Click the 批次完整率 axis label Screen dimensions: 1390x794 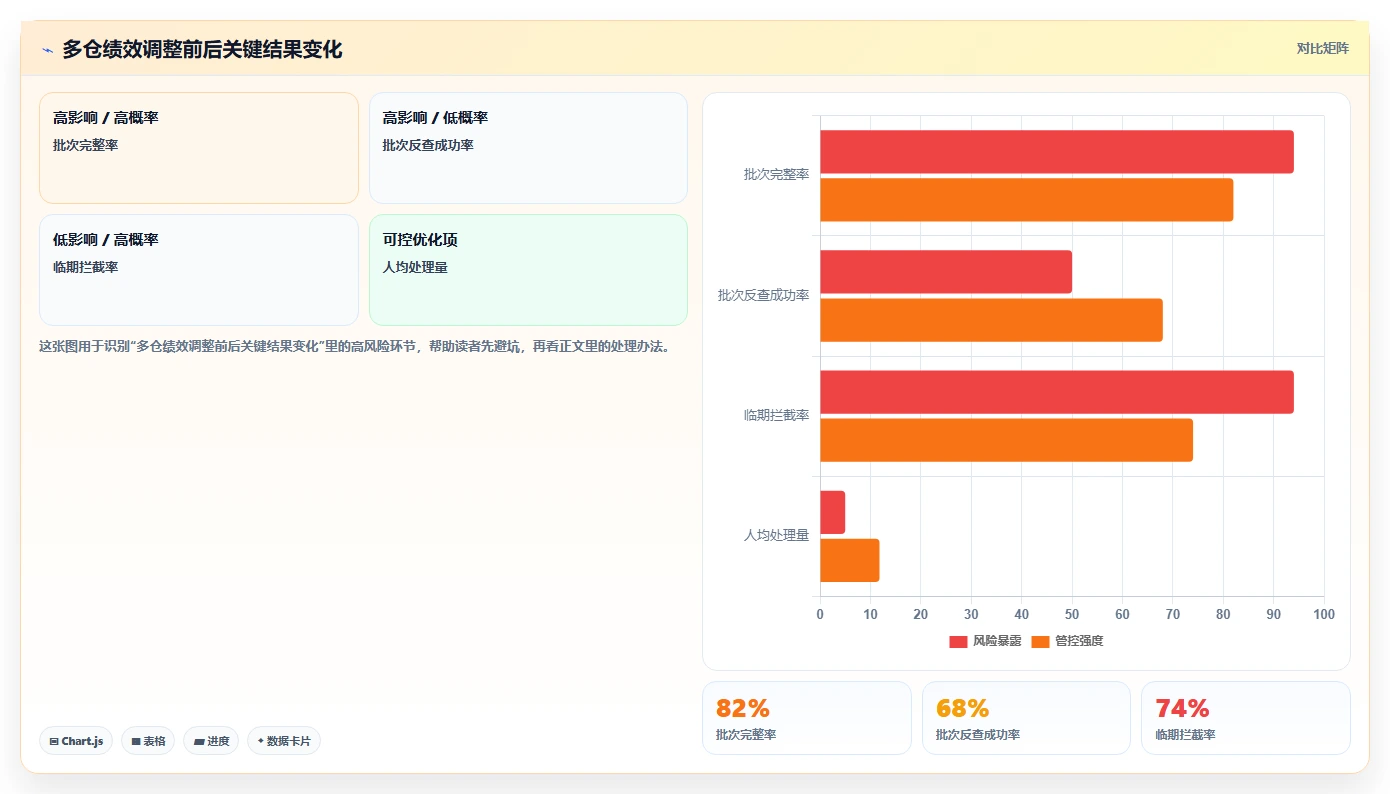point(776,175)
